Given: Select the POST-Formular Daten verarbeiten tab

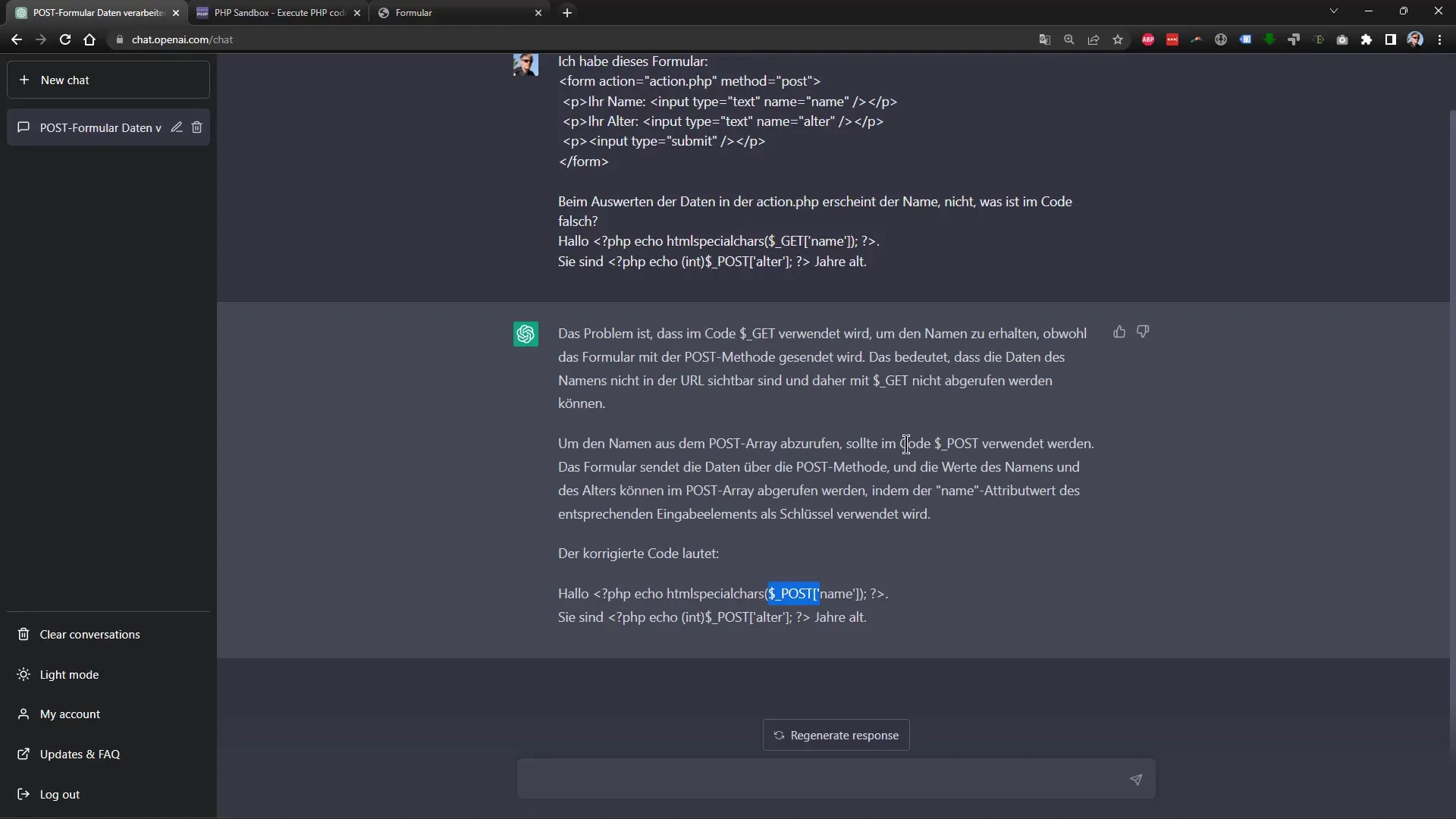Looking at the screenshot, I should [x=99, y=13].
